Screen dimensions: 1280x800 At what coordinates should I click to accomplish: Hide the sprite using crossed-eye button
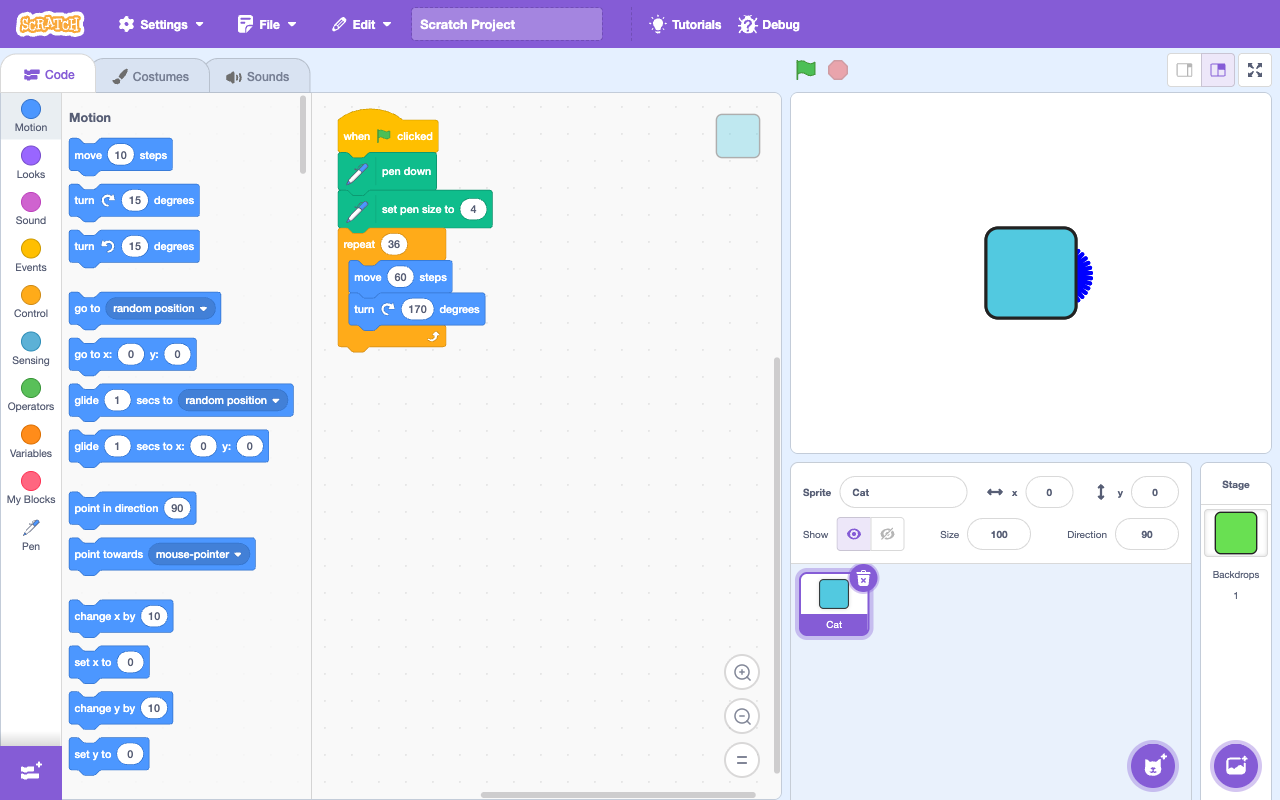(887, 534)
